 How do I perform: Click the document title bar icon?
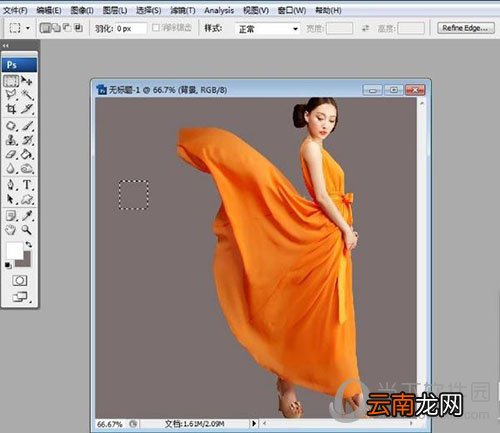101,90
